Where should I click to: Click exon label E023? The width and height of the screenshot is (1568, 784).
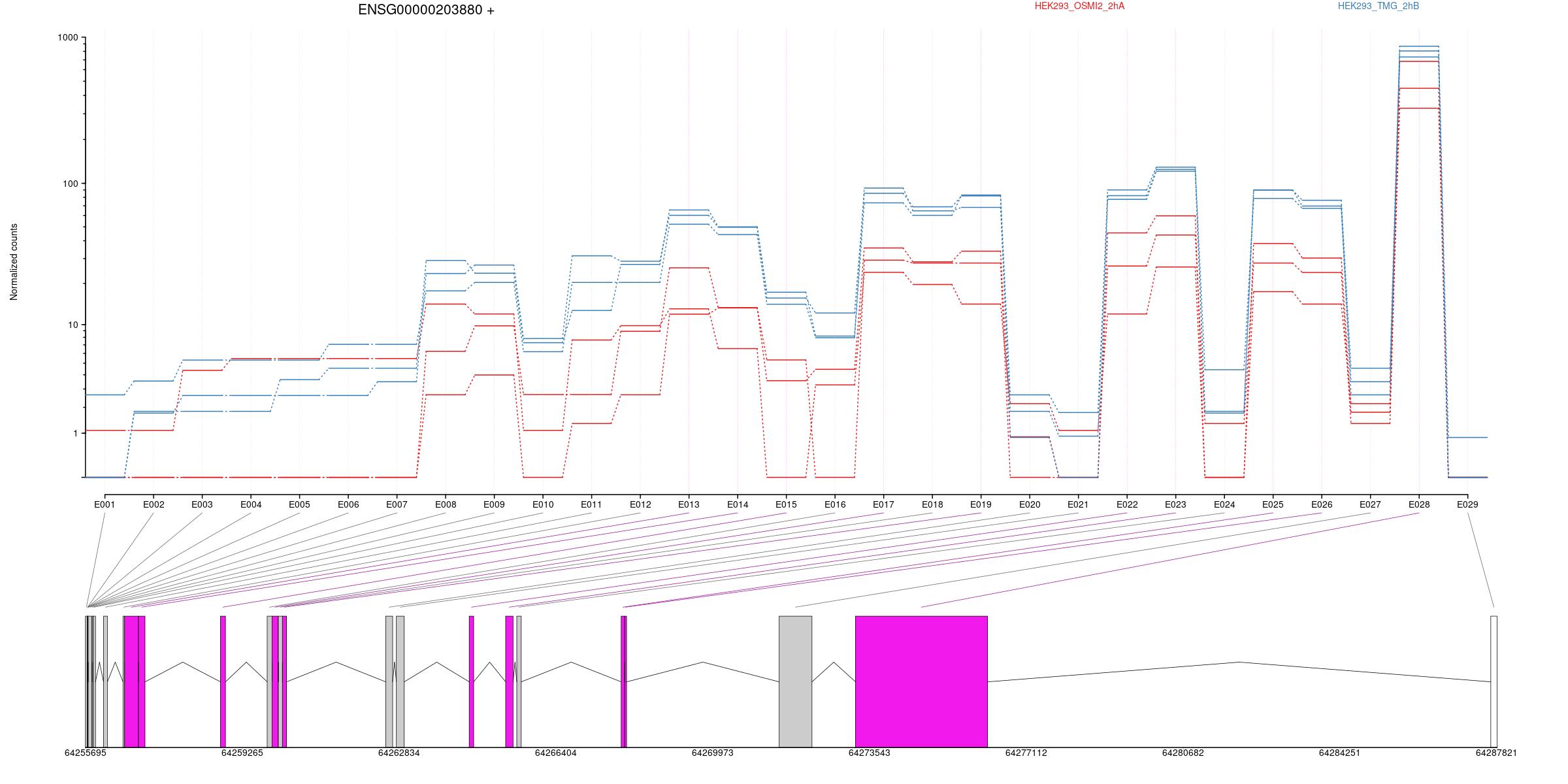coord(1175,504)
